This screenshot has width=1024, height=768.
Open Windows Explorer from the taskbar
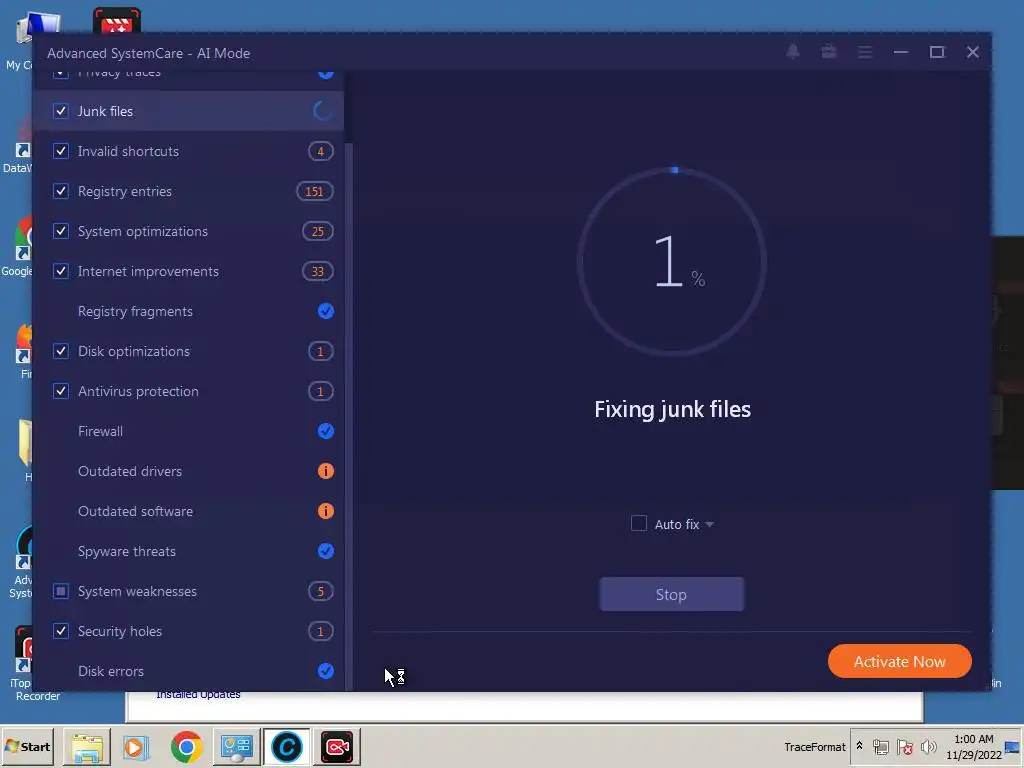(87, 747)
